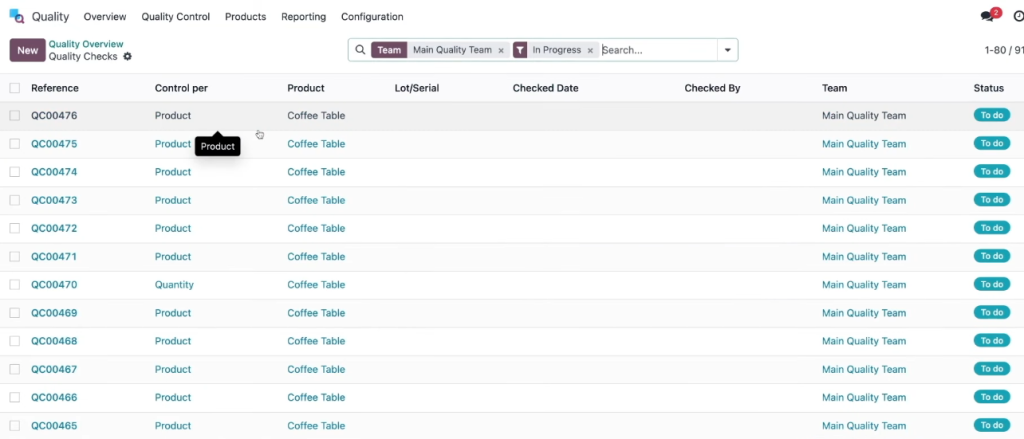Follow the Quality Overview breadcrumb link

[86, 44]
